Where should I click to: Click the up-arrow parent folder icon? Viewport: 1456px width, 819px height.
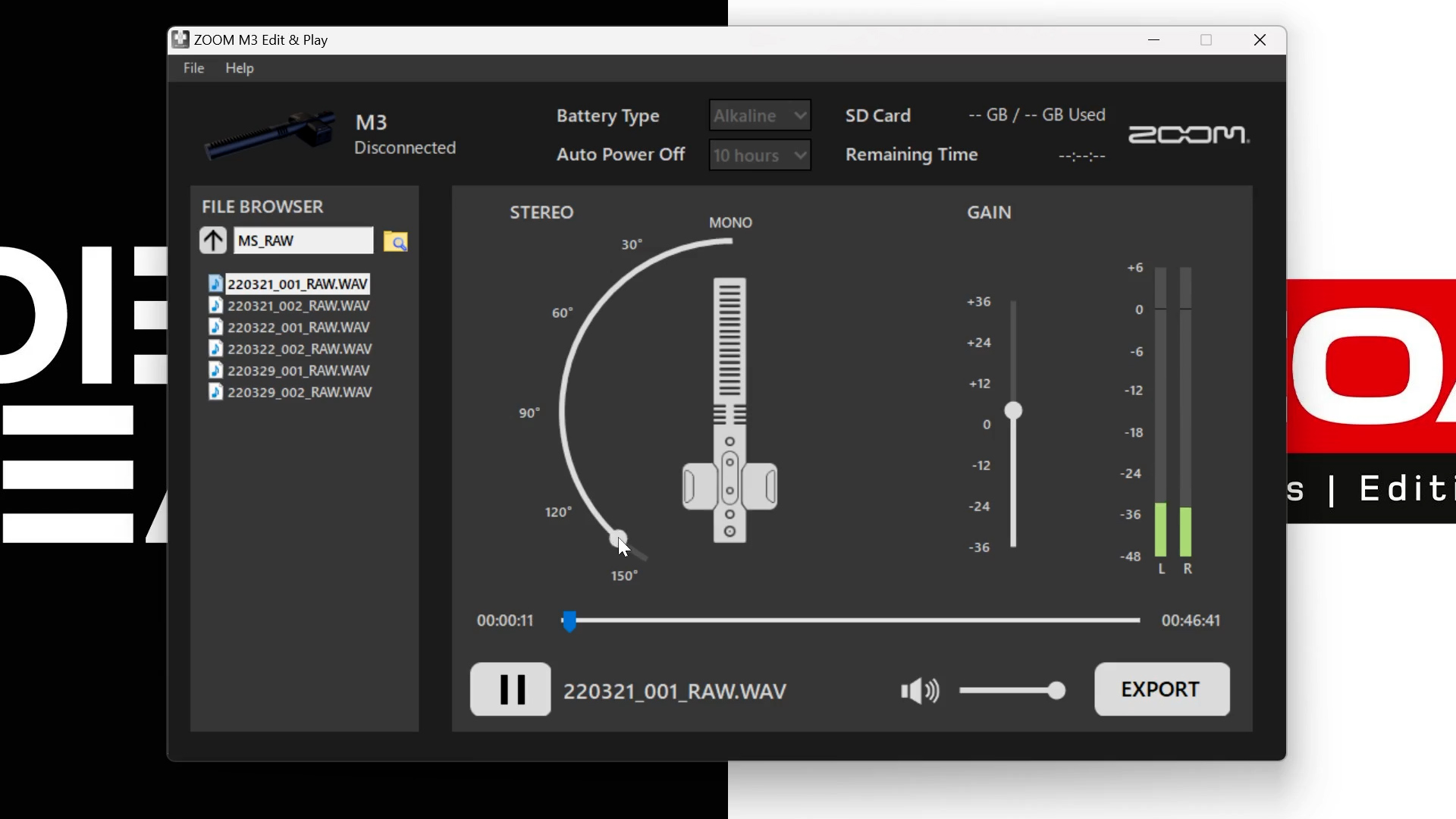[213, 240]
